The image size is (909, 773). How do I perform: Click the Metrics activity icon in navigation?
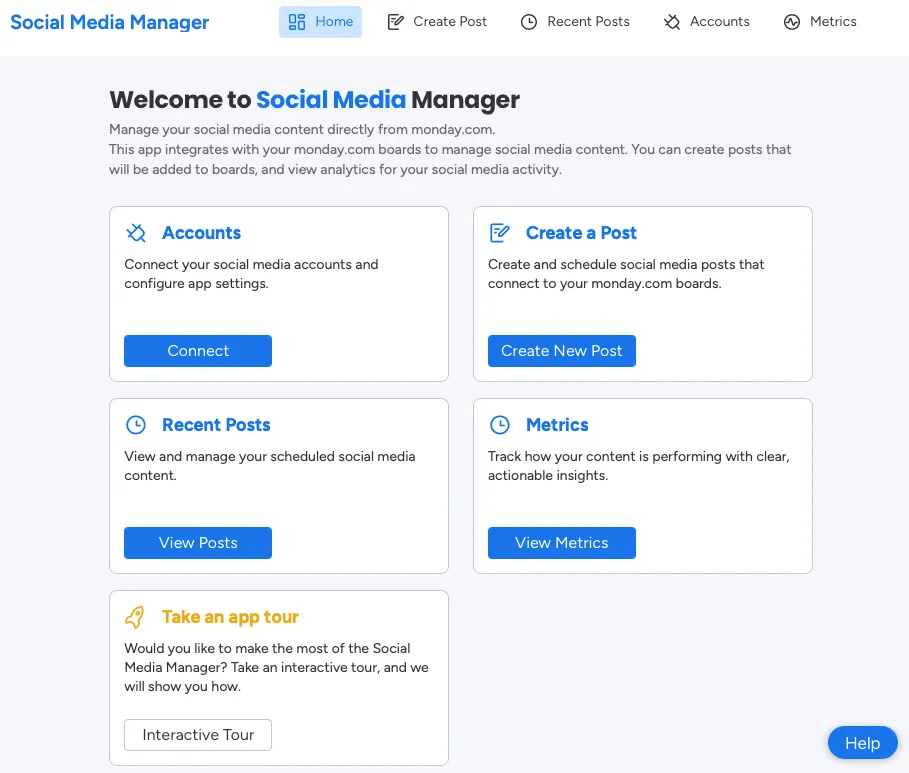click(x=792, y=22)
